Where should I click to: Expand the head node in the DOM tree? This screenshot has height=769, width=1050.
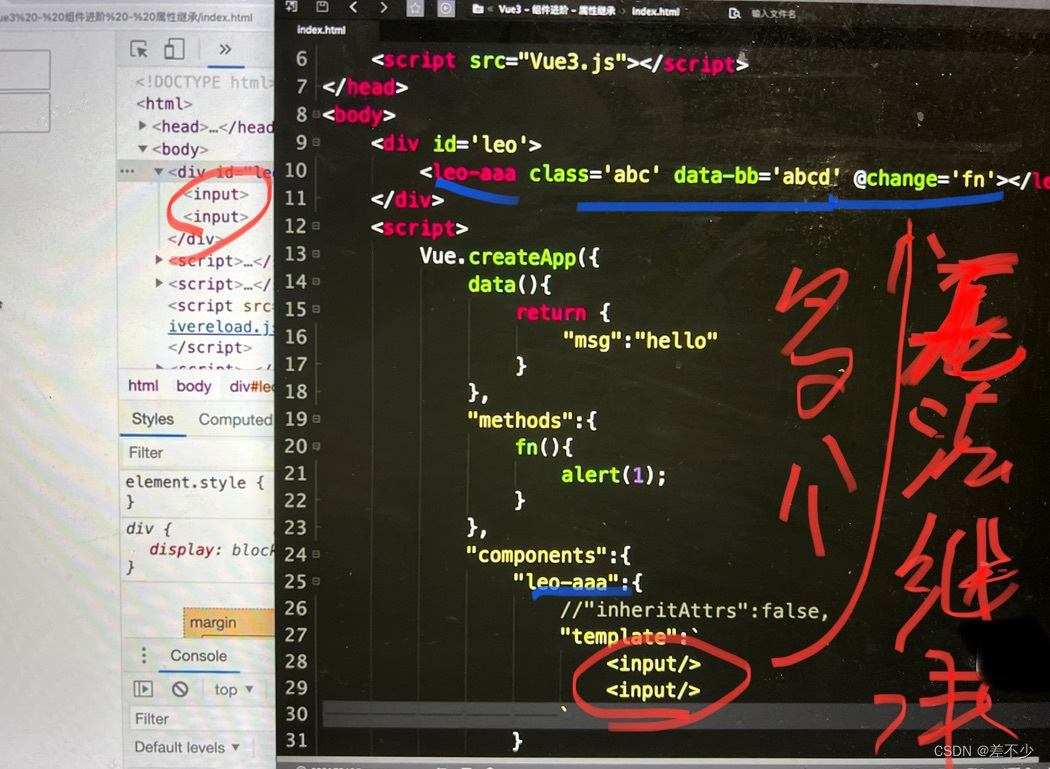click(x=142, y=125)
